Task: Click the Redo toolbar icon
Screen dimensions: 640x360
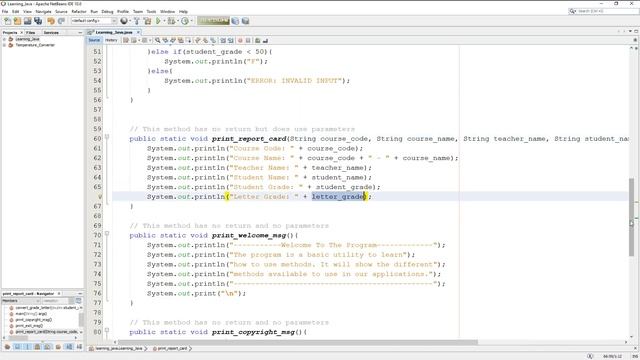Action: (61, 21)
